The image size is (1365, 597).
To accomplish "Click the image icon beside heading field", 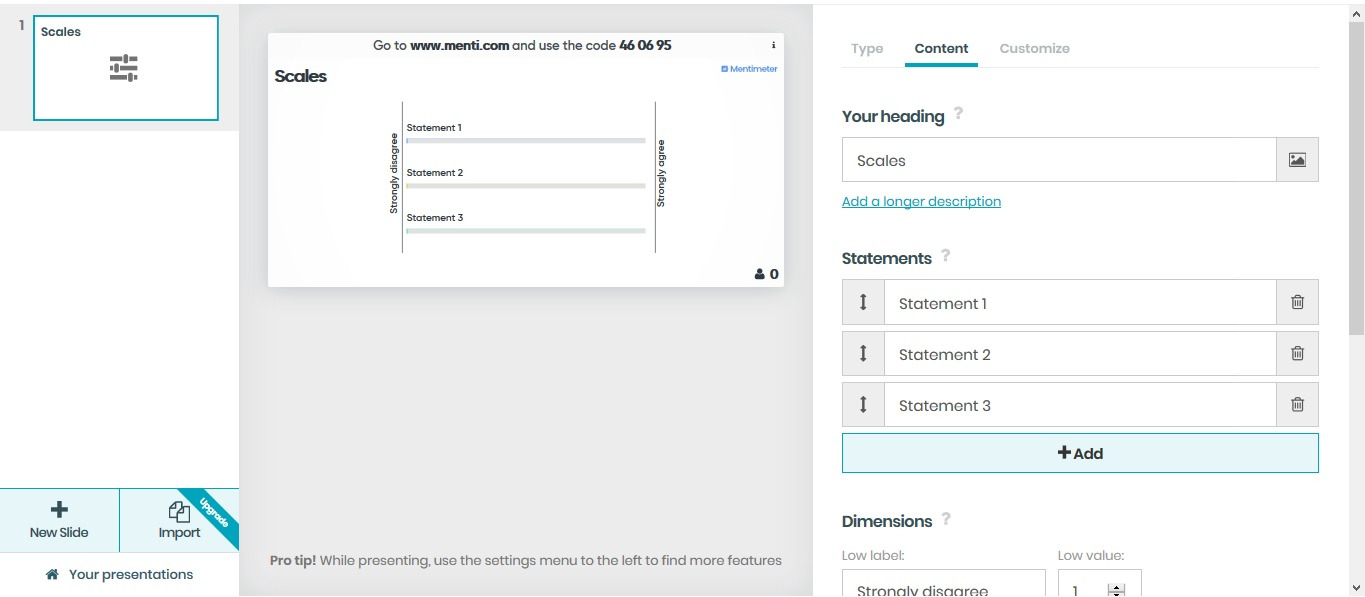I will [1297, 160].
